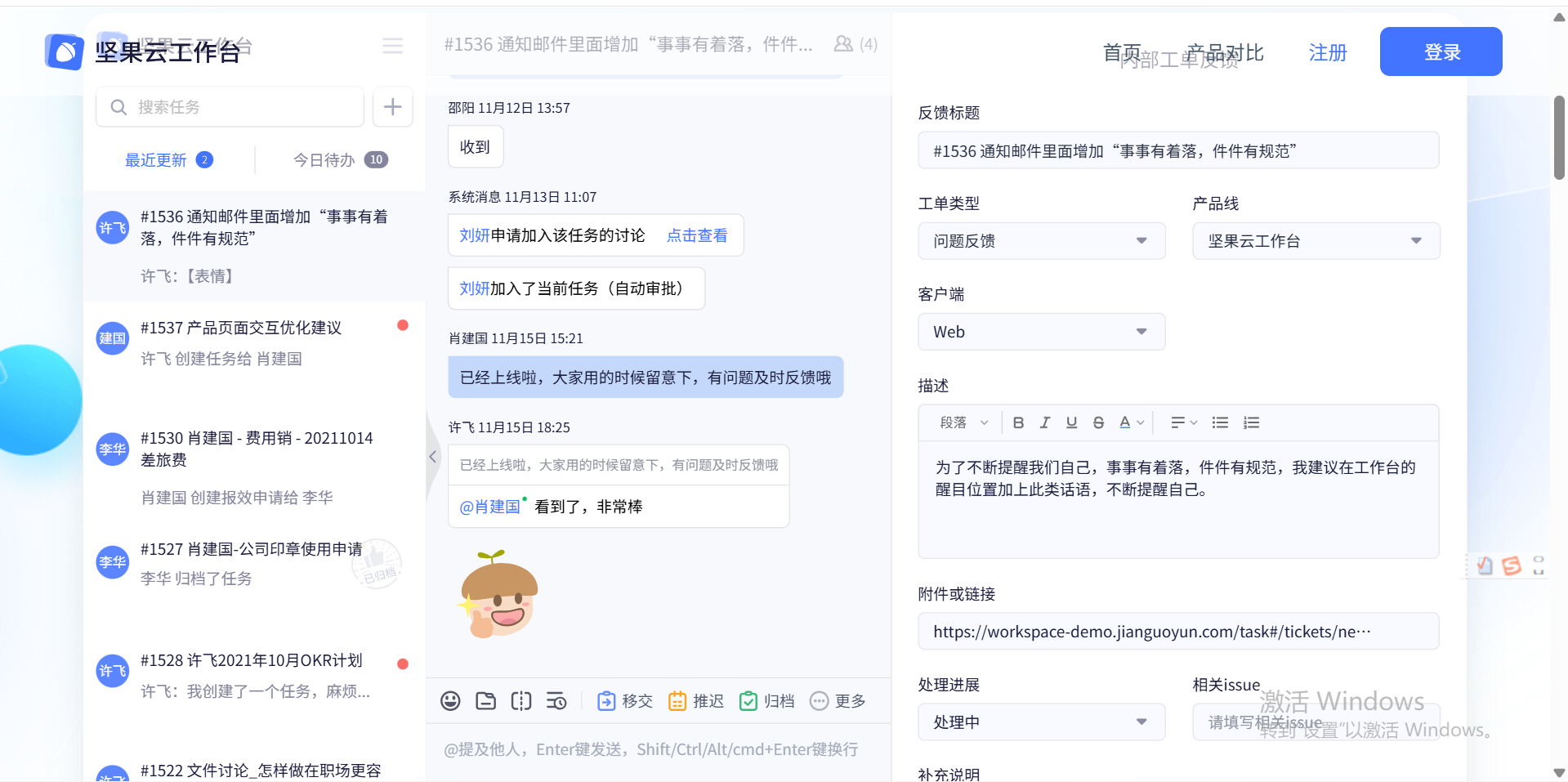Toggle bold in the description editor
This screenshot has height=782, width=1568.
pos(1018,422)
